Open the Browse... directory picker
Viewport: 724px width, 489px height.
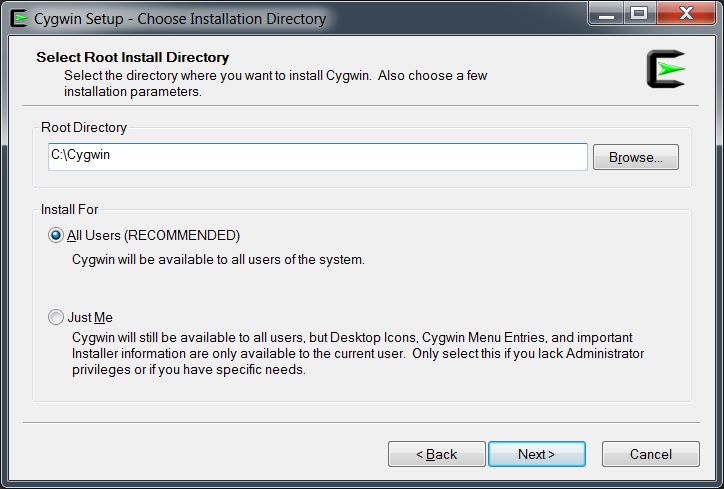636,157
